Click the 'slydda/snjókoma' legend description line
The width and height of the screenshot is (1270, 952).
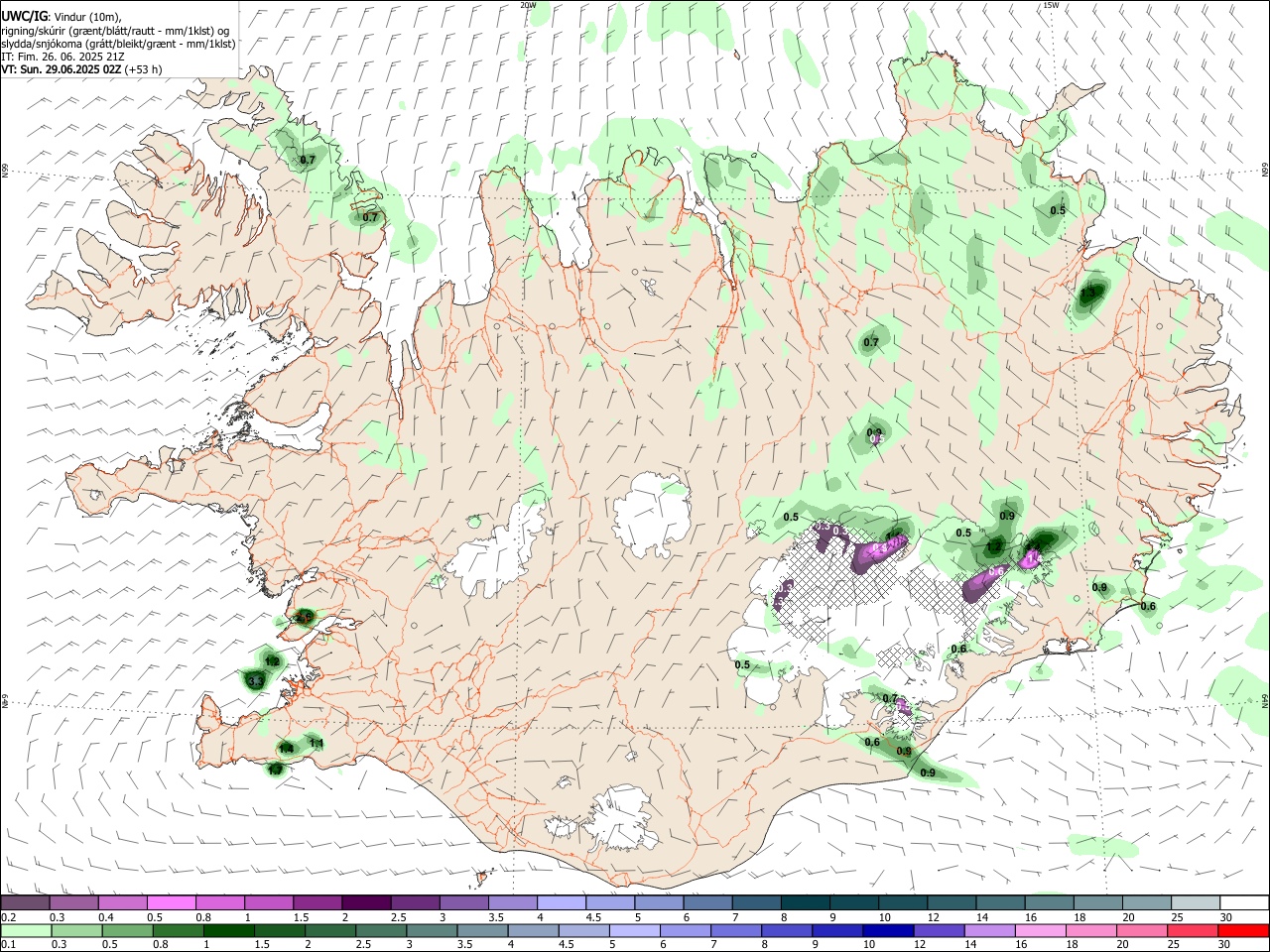tap(118, 44)
